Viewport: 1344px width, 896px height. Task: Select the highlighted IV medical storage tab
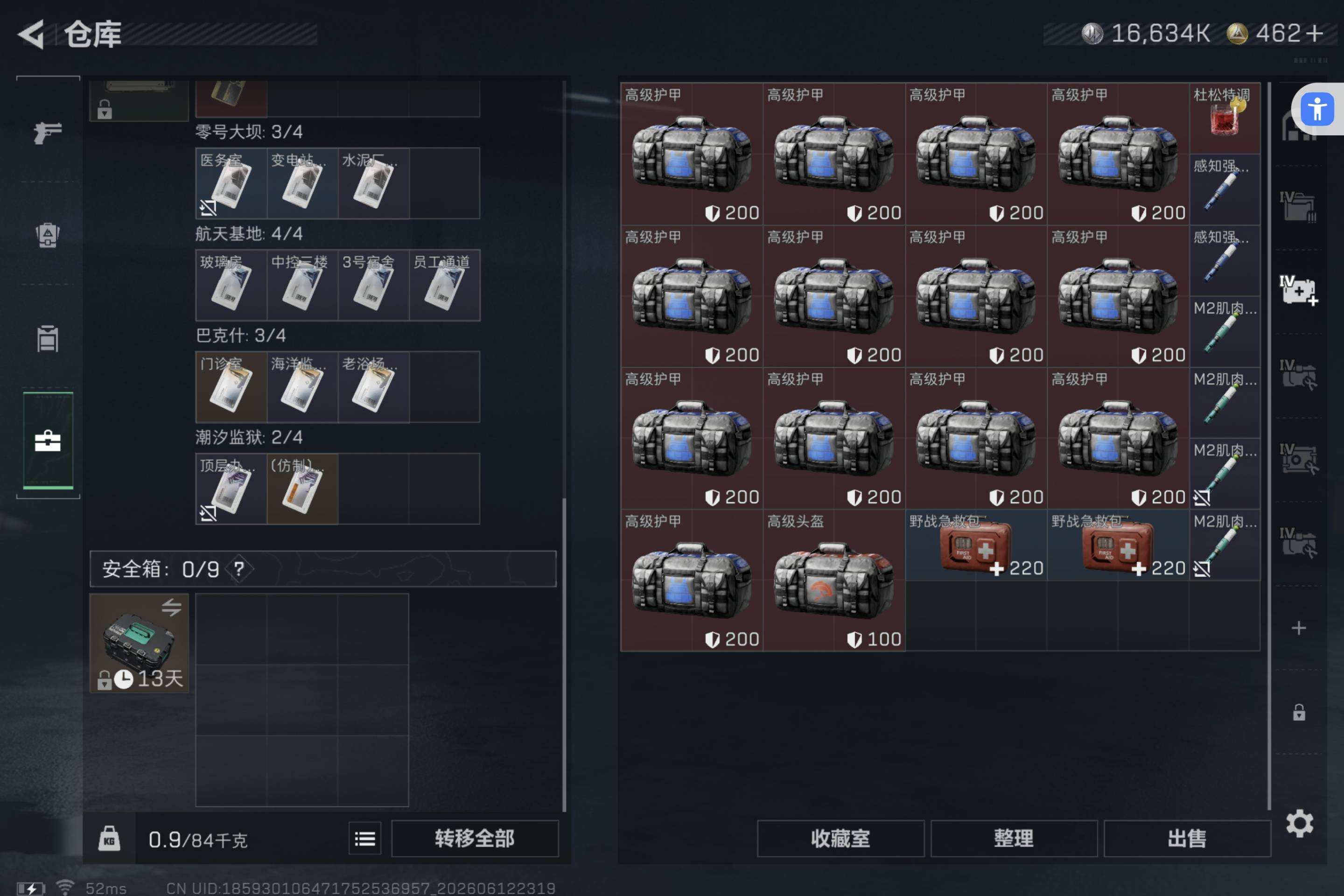click(x=1298, y=290)
